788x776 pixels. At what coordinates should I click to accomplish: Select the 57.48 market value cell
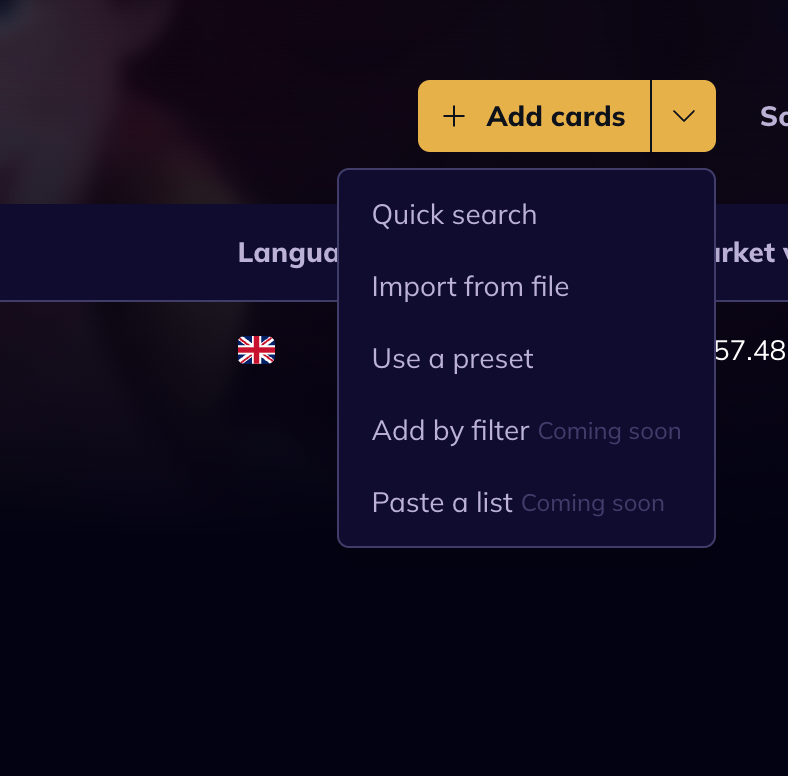[750, 350]
